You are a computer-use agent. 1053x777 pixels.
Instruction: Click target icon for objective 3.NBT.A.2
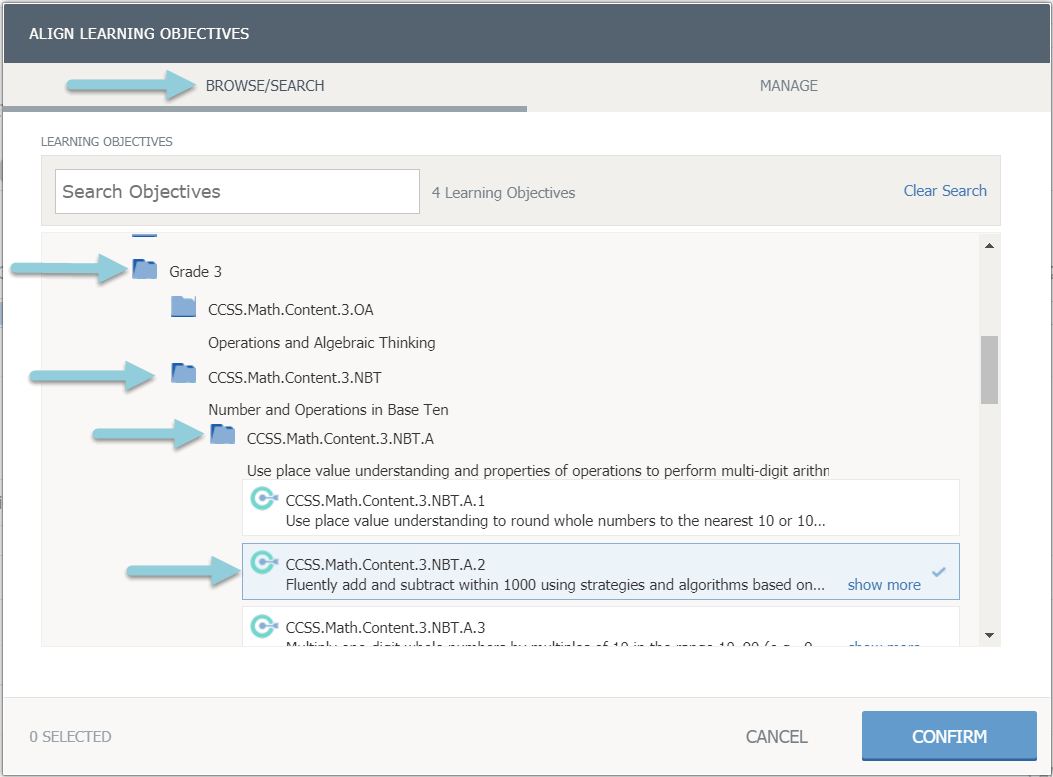point(263,563)
